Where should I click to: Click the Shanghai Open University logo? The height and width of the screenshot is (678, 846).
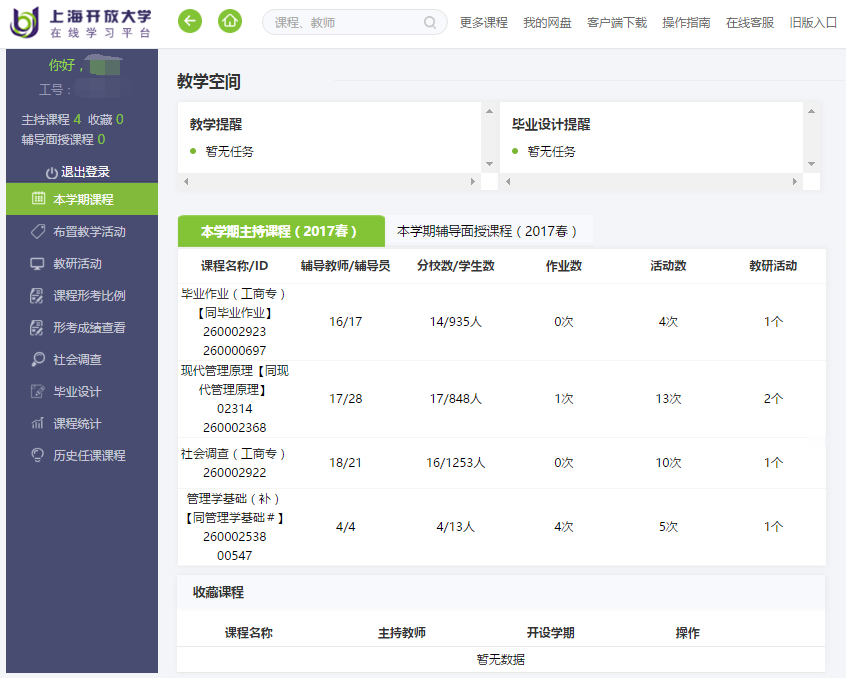click(82, 23)
